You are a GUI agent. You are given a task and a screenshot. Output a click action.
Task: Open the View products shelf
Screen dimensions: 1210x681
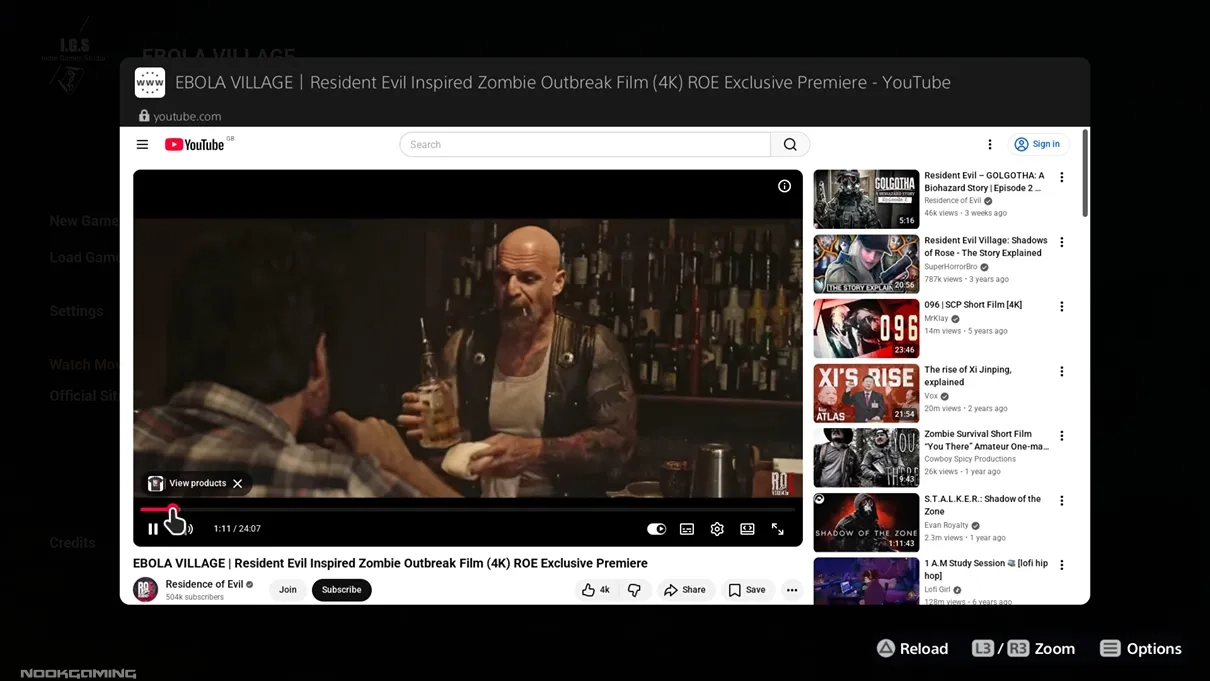pyautogui.click(x=188, y=483)
